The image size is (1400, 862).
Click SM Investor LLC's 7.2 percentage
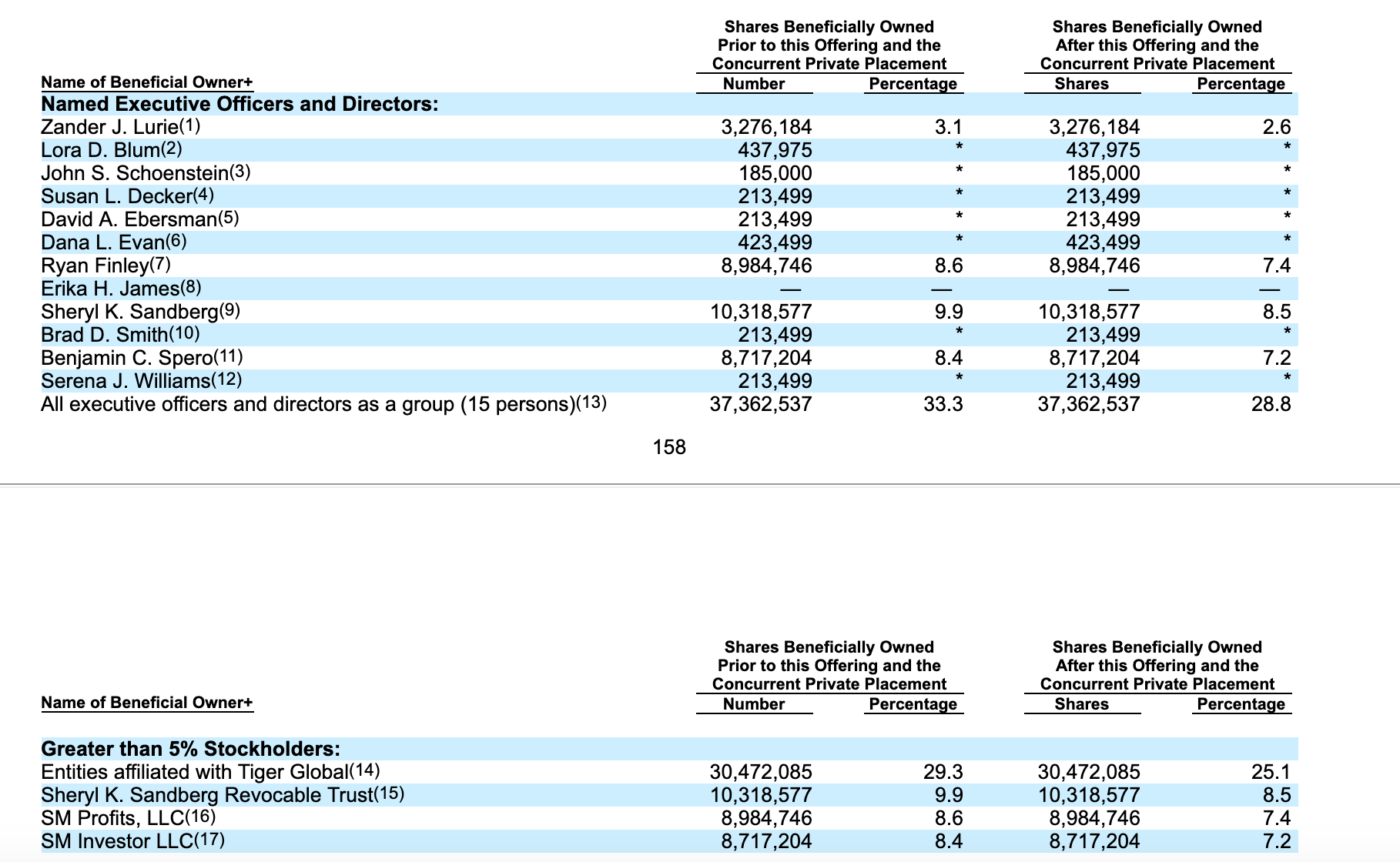click(1277, 840)
